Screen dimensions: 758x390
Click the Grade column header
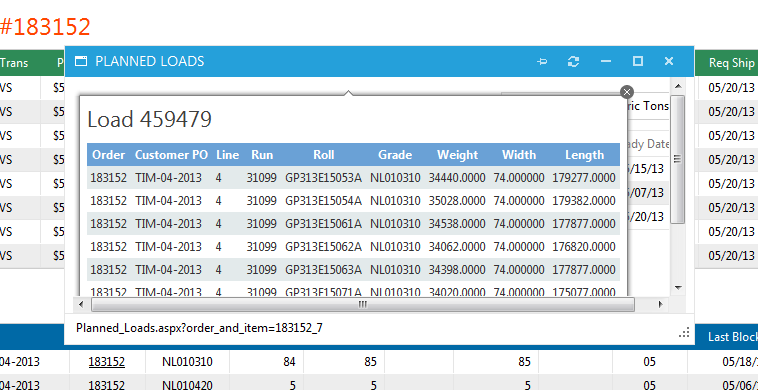pos(395,155)
